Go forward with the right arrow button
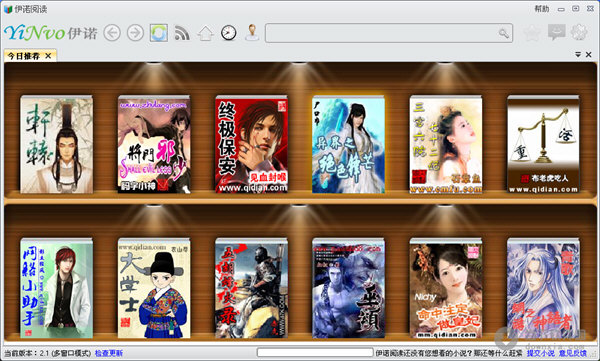600x361 pixels. coord(135,33)
